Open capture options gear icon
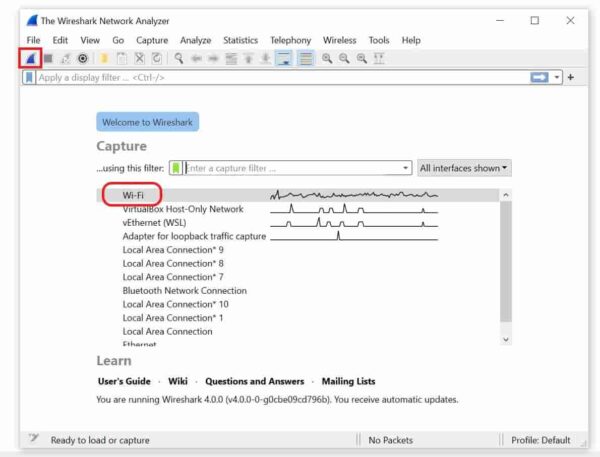 (x=83, y=59)
